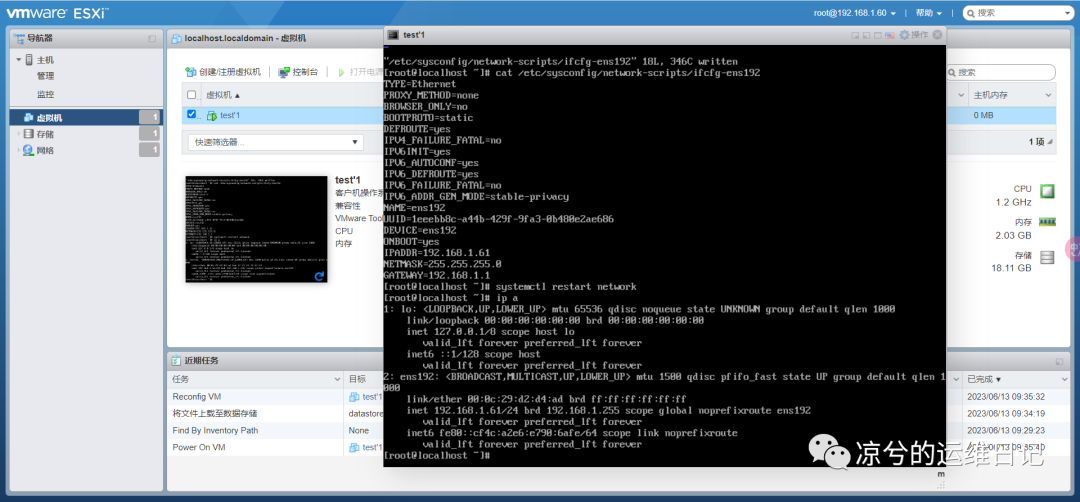Untick the checkbox for test'1 row
The width and height of the screenshot is (1080, 502).
(191, 115)
